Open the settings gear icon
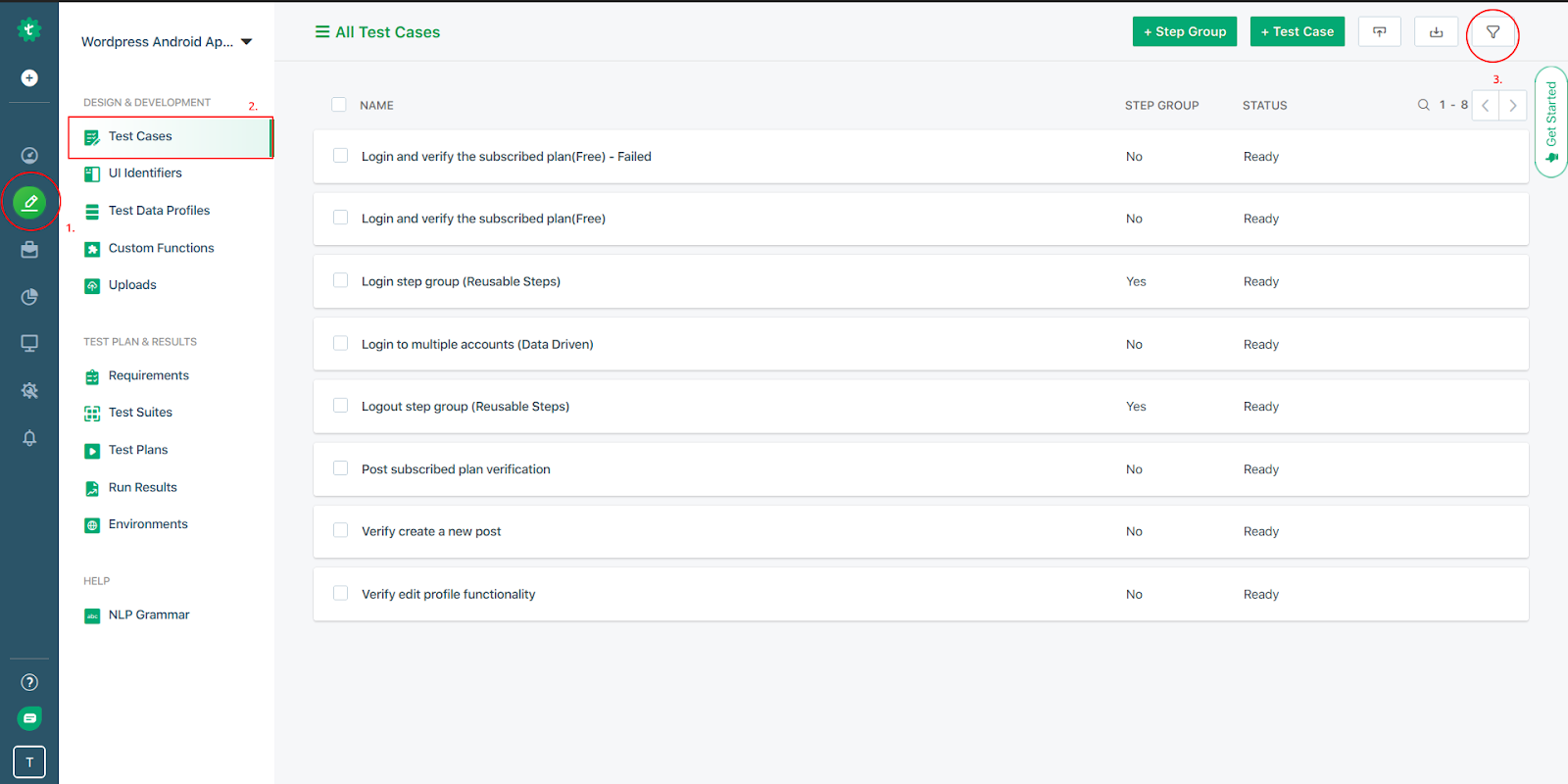The height and width of the screenshot is (784, 1568). 29,391
